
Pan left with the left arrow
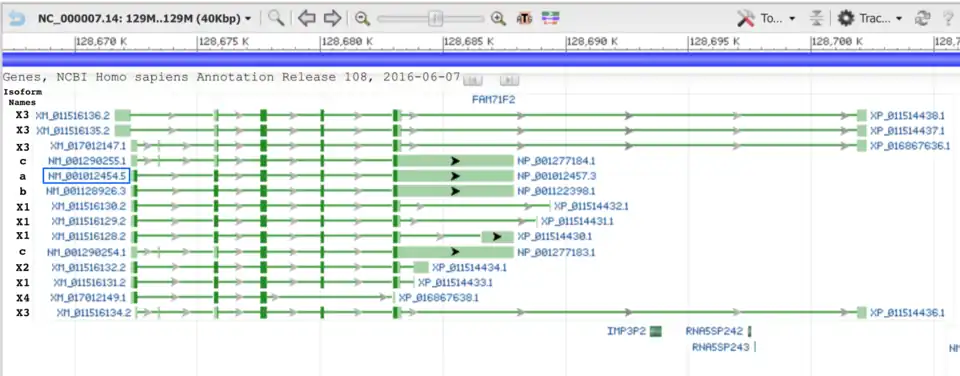coord(307,18)
